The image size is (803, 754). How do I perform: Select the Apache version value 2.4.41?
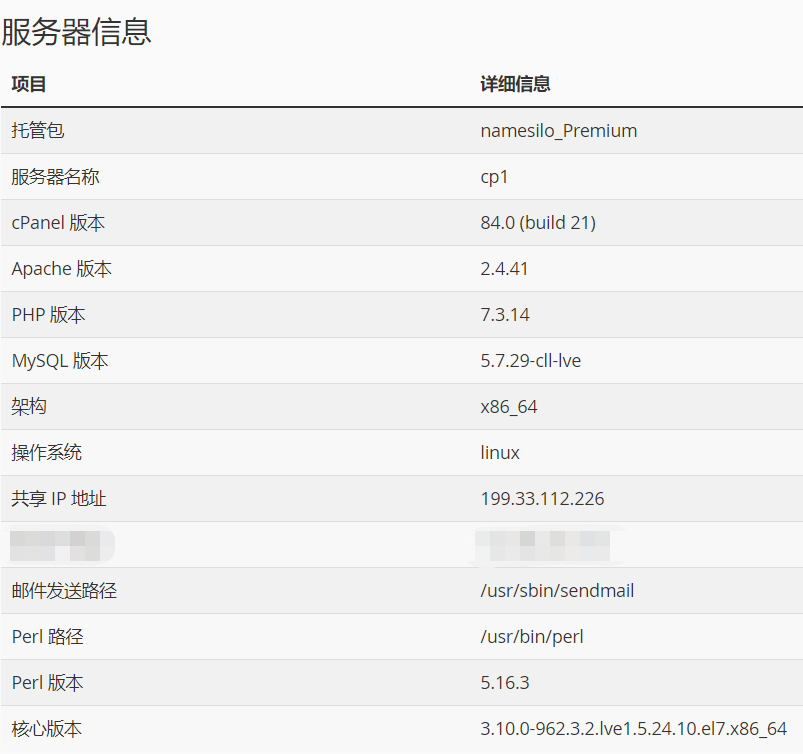504,269
